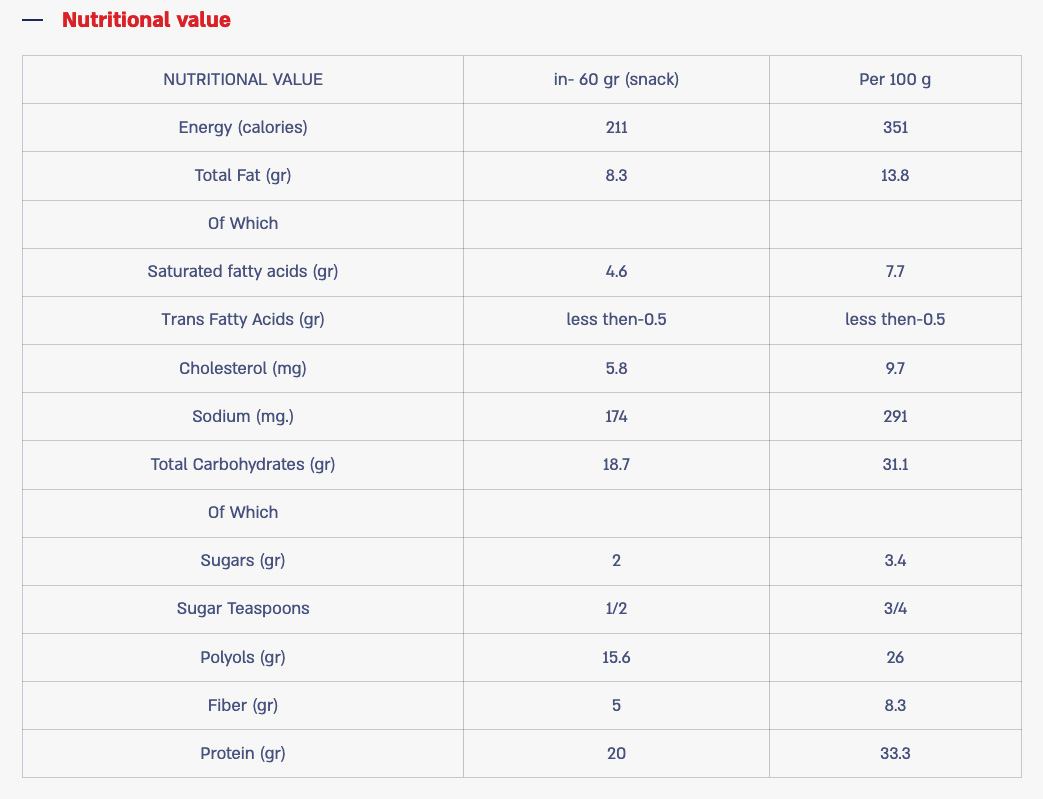The height and width of the screenshot is (799, 1043).
Task: Click the Per 100 g column header
Action: coord(895,79)
